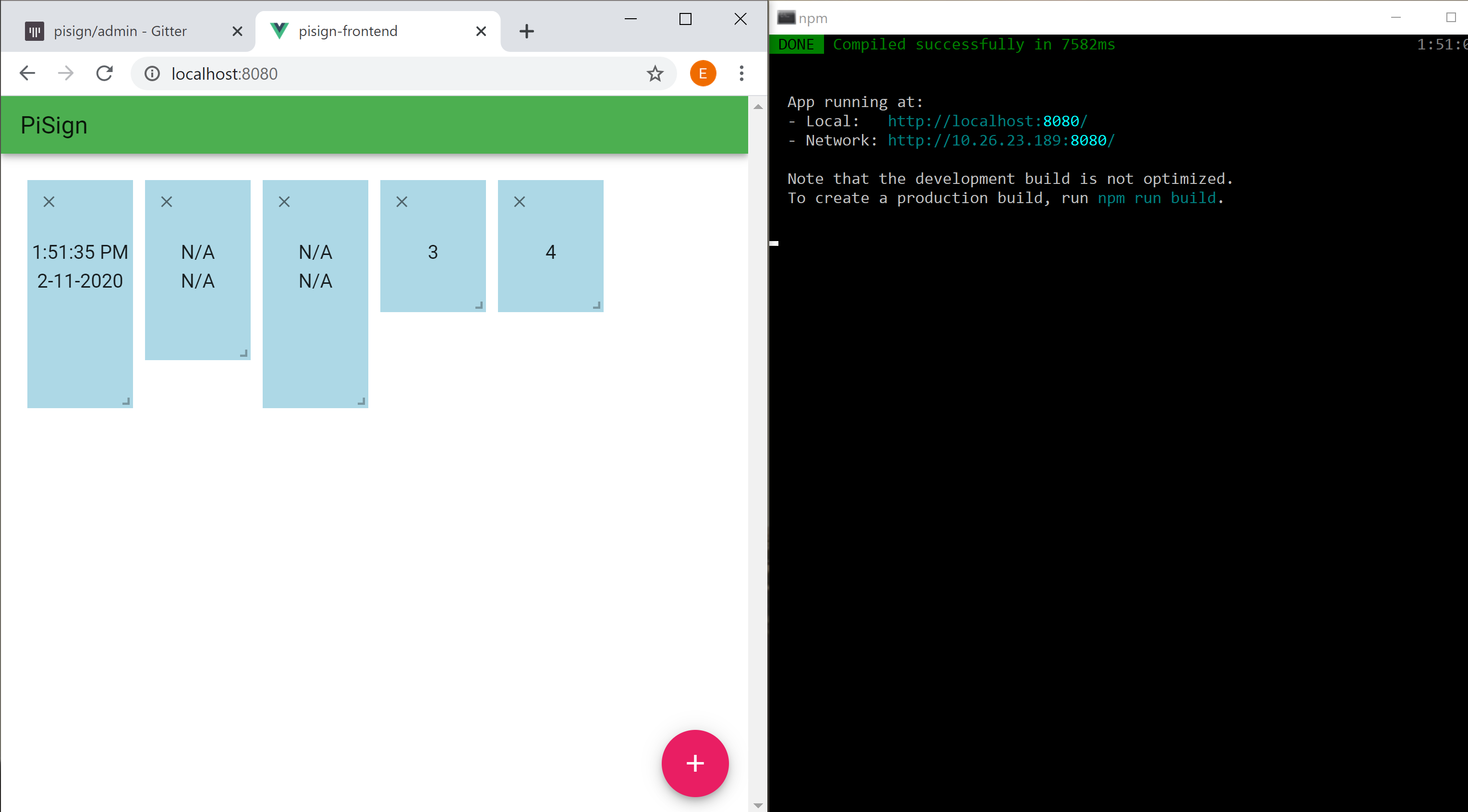Open a new browser tab
This screenshot has height=812, width=1468.
pos(527,31)
